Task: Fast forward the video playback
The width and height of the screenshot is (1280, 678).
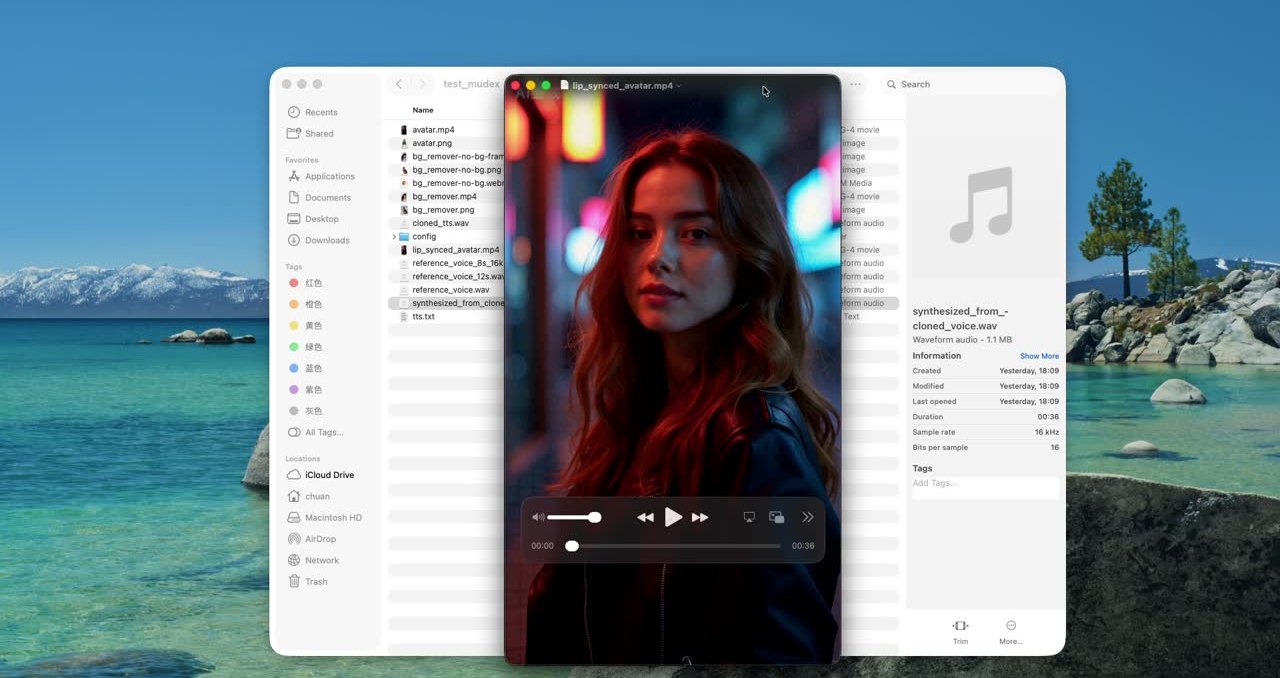Action: coord(700,517)
